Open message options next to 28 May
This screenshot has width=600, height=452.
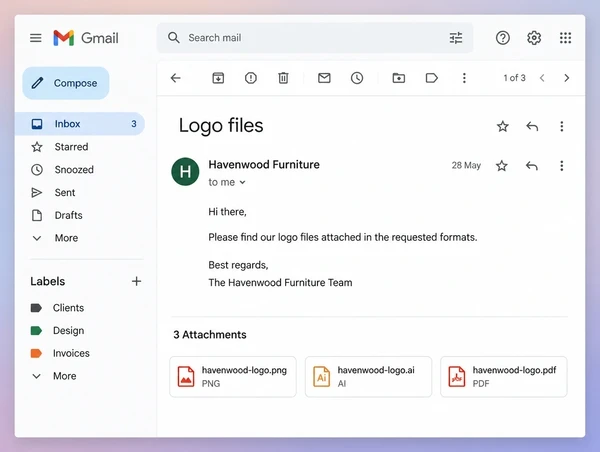click(562, 166)
